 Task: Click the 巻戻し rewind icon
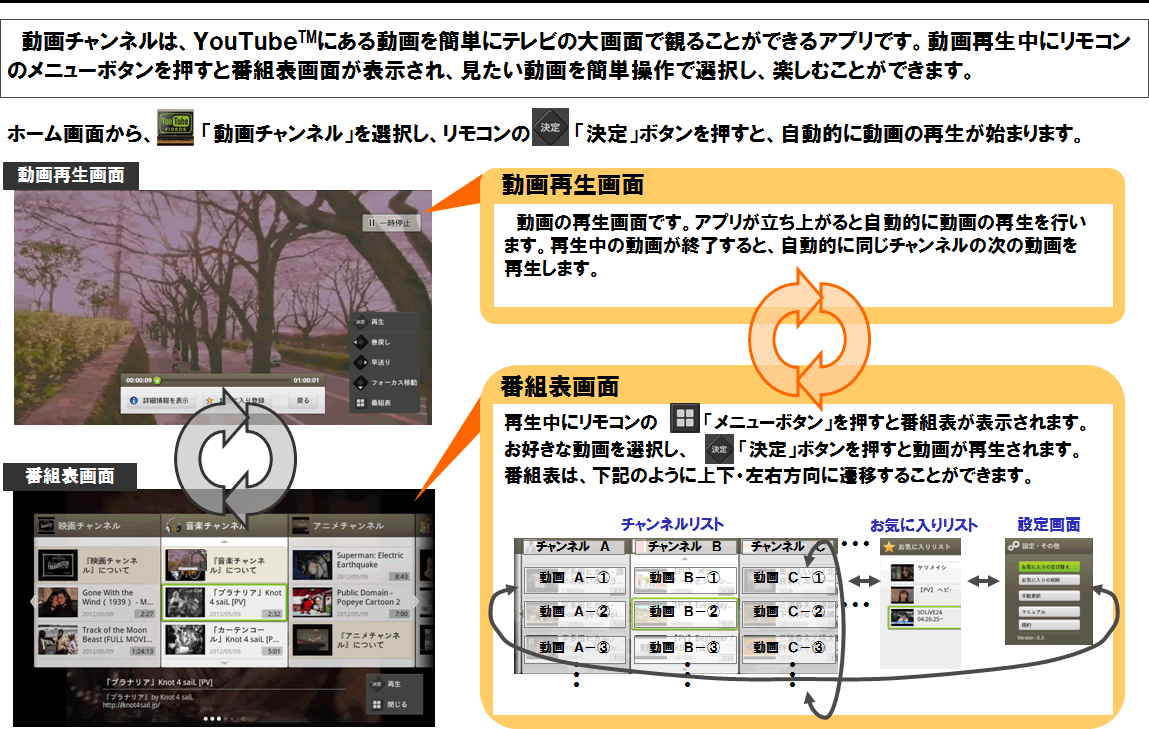click(361, 343)
